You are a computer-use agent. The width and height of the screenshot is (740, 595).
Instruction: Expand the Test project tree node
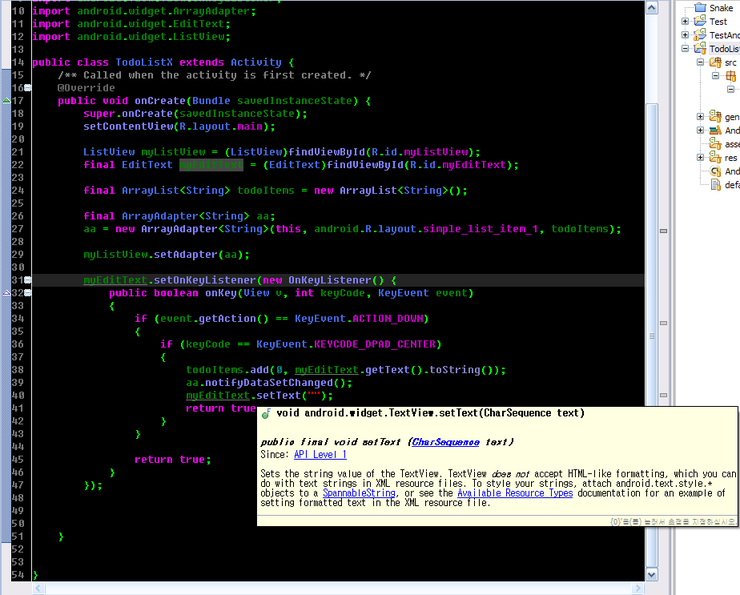(x=685, y=21)
